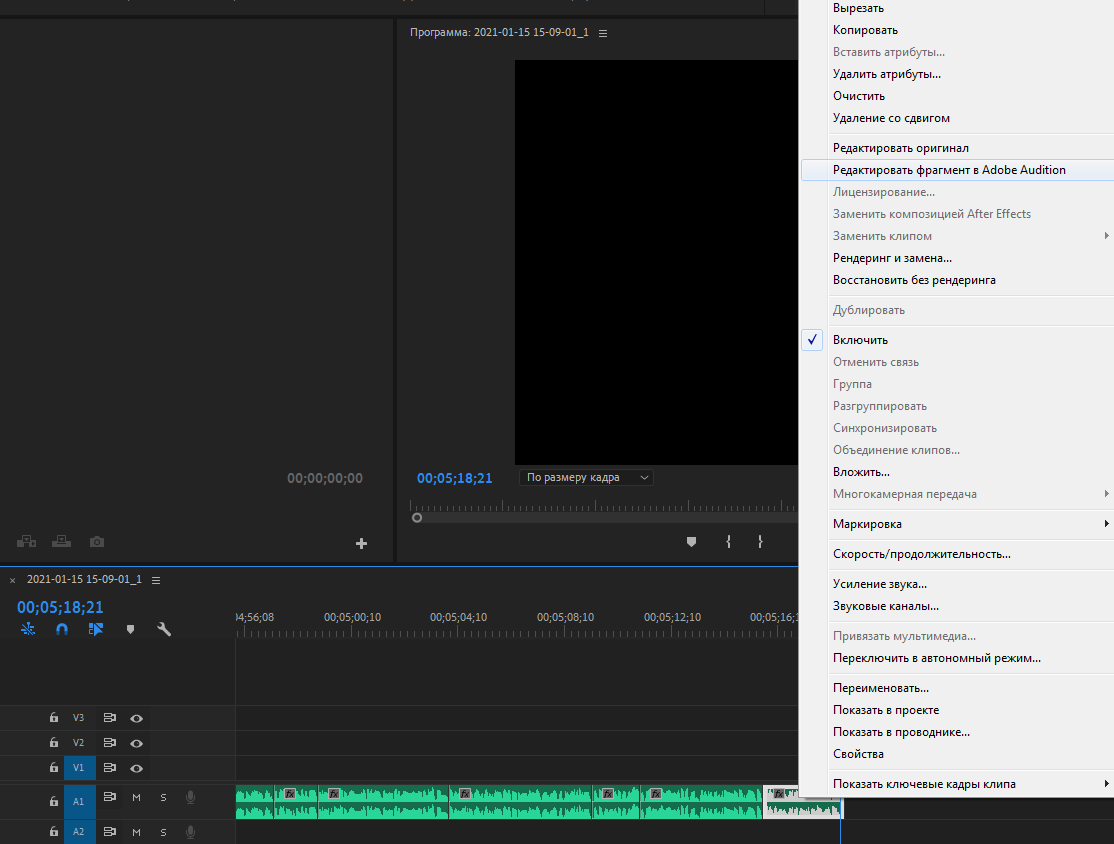Open the 'По размеру кадра' zoom dropdown
The image size is (1114, 844).
tap(588, 478)
